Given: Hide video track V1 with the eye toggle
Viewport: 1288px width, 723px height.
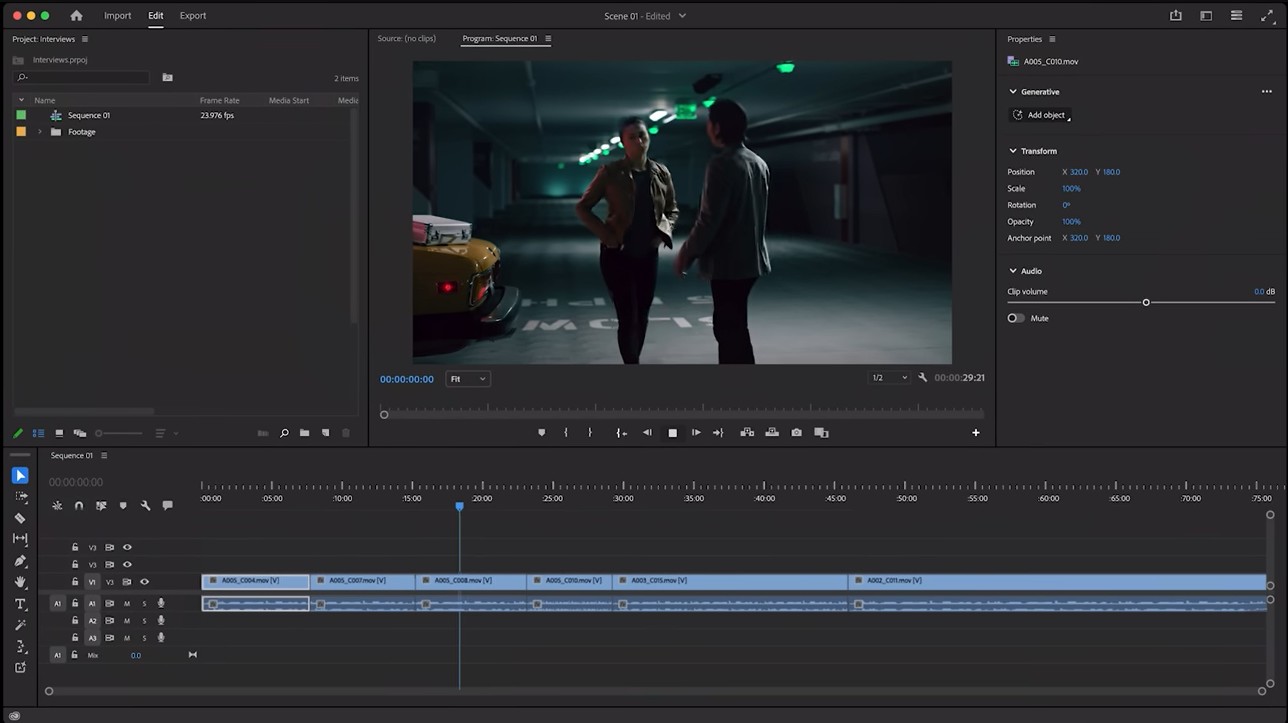Looking at the screenshot, I should (x=145, y=582).
